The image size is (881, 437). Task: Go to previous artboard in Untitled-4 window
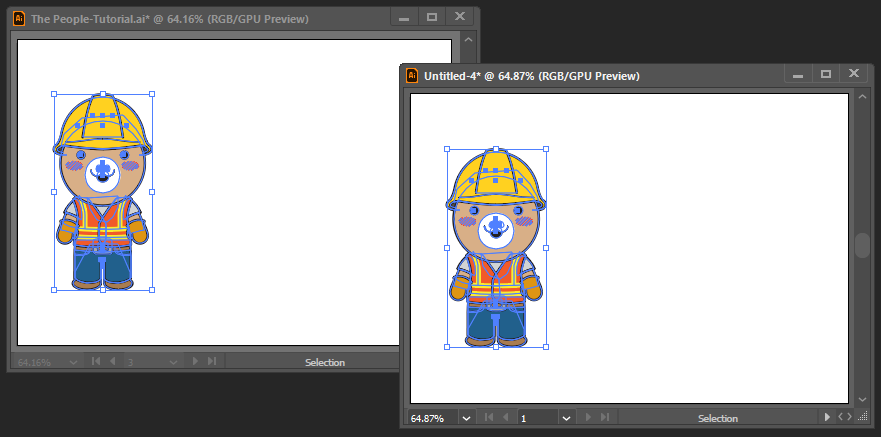(x=505, y=417)
